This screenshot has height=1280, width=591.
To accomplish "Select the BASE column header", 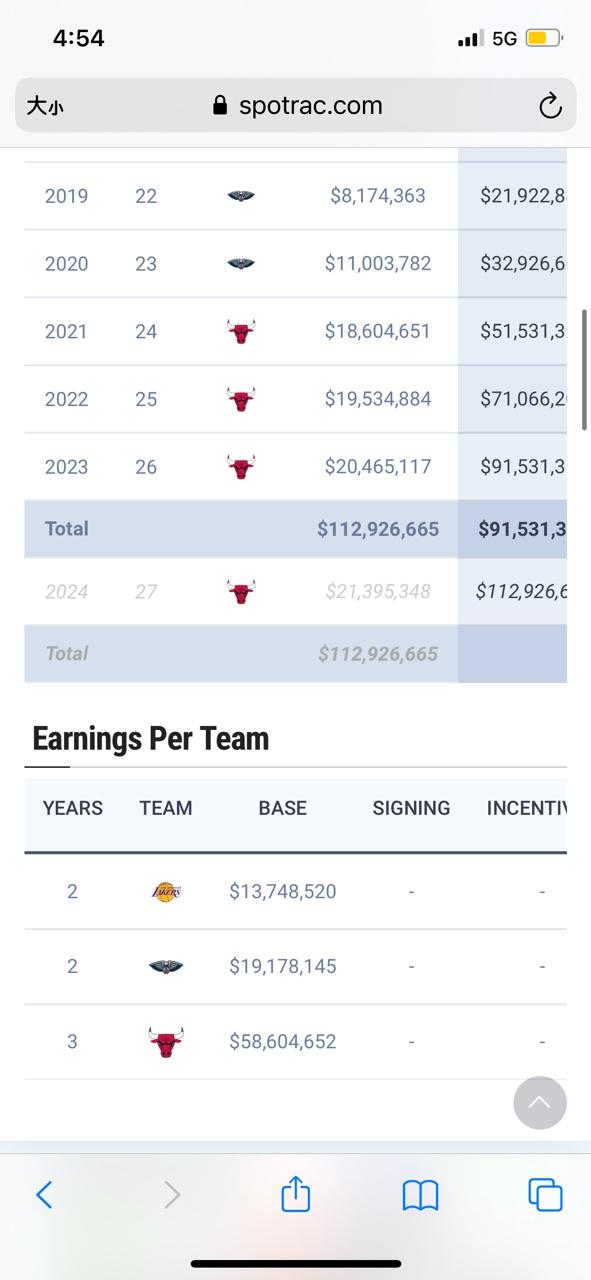I will (x=283, y=808).
